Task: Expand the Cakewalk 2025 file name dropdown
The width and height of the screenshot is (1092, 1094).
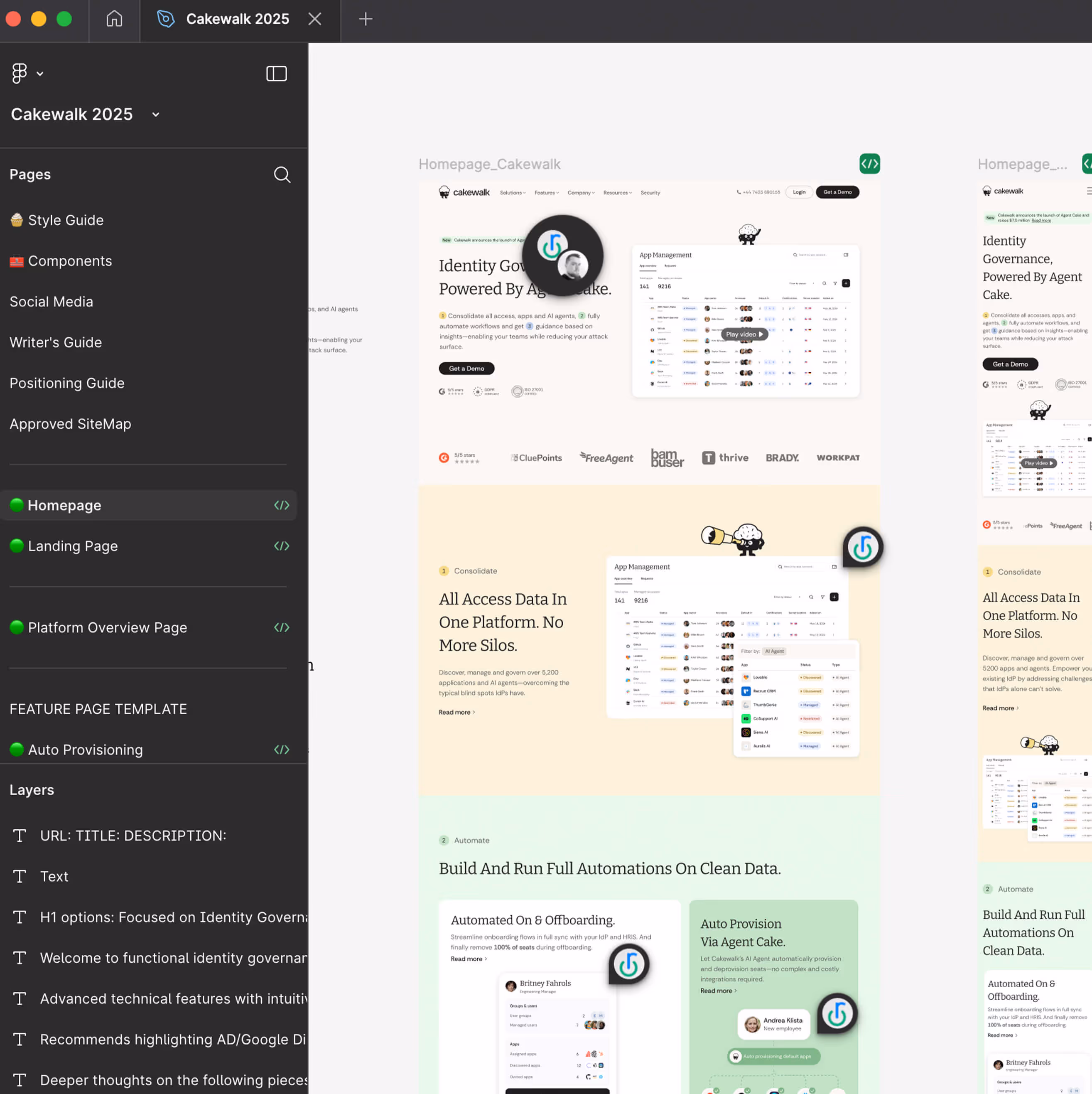Action: (x=156, y=114)
